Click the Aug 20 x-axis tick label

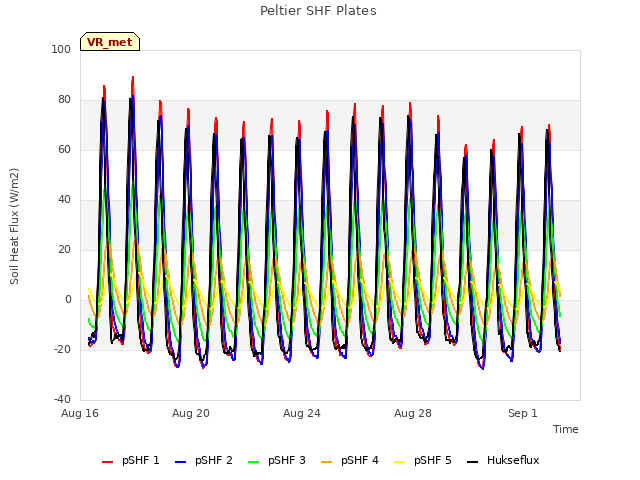point(191,413)
